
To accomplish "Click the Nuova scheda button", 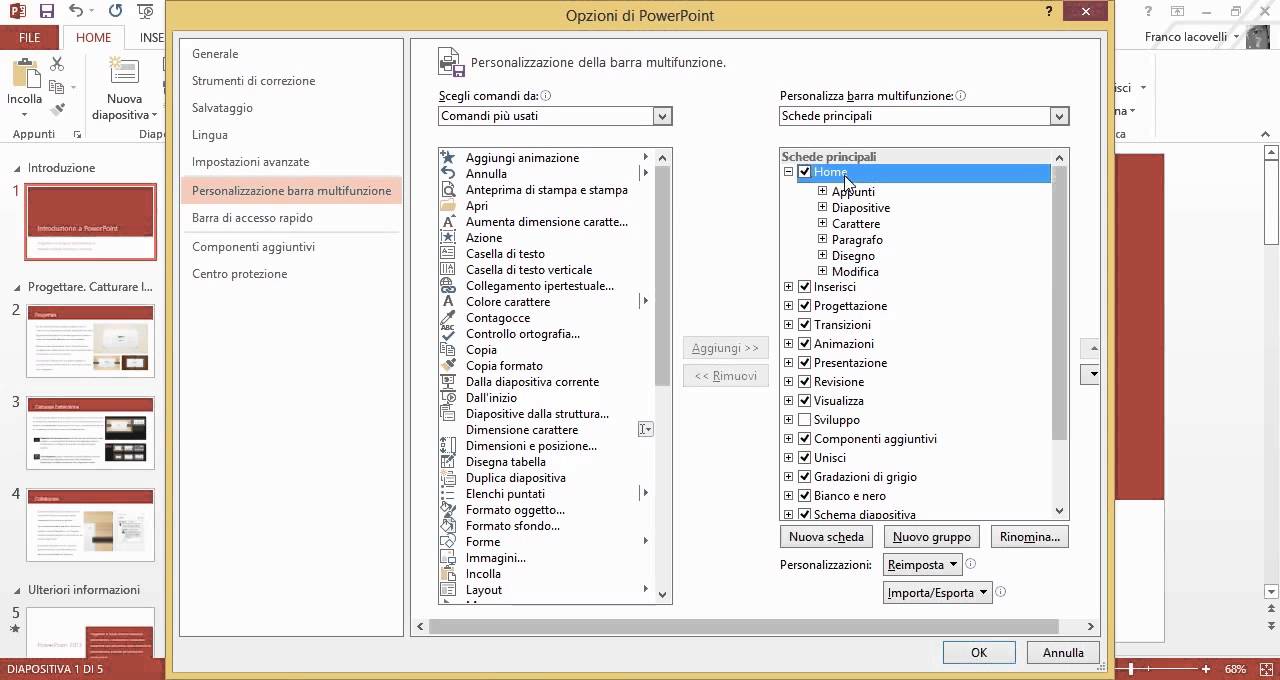I will click(826, 537).
